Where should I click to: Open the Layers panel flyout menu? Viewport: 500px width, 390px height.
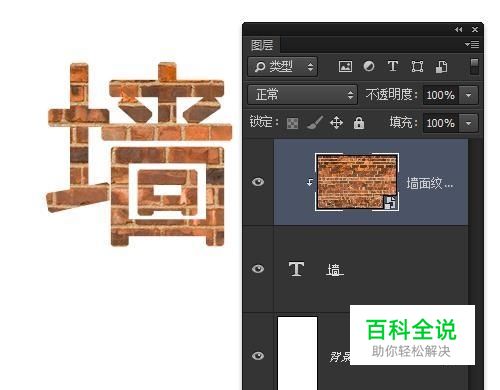tap(472, 44)
